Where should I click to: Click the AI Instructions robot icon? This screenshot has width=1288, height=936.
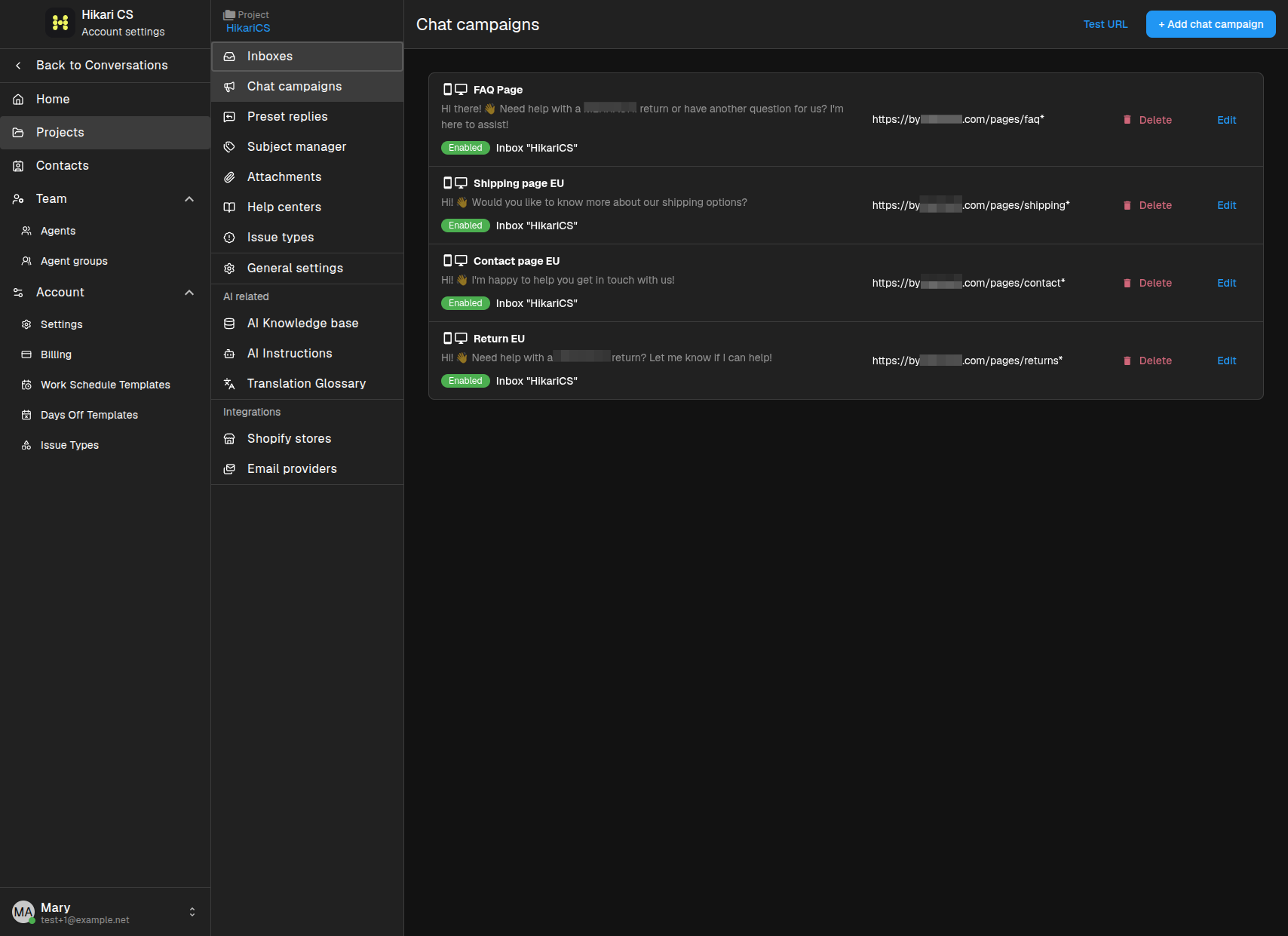click(x=229, y=354)
